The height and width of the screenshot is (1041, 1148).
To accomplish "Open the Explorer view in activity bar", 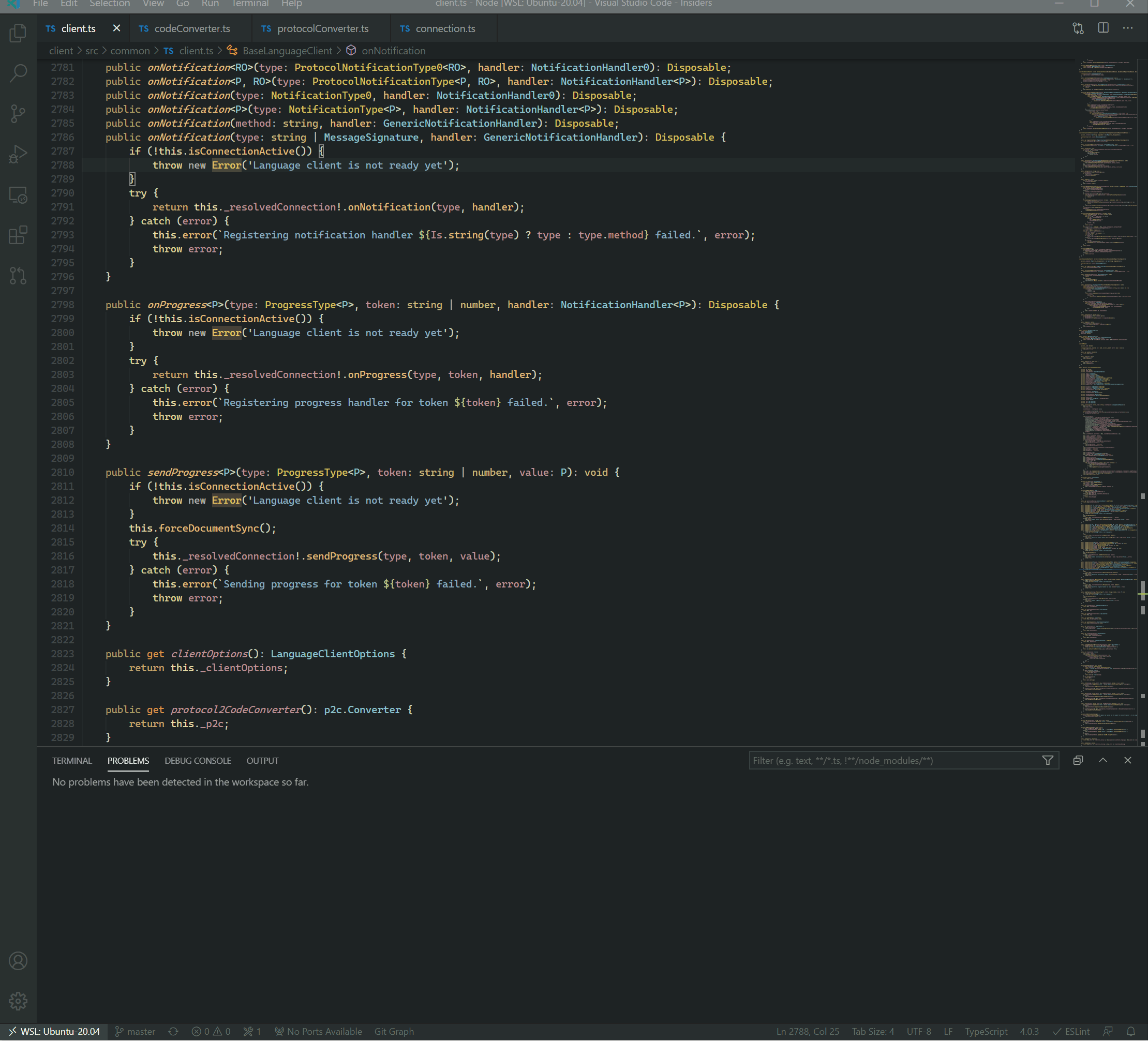I will [18, 33].
